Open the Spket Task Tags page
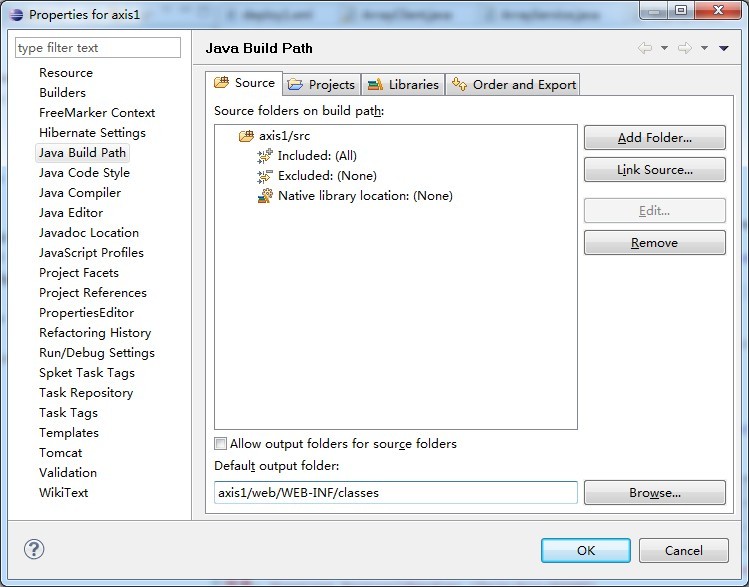 (x=87, y=373)
